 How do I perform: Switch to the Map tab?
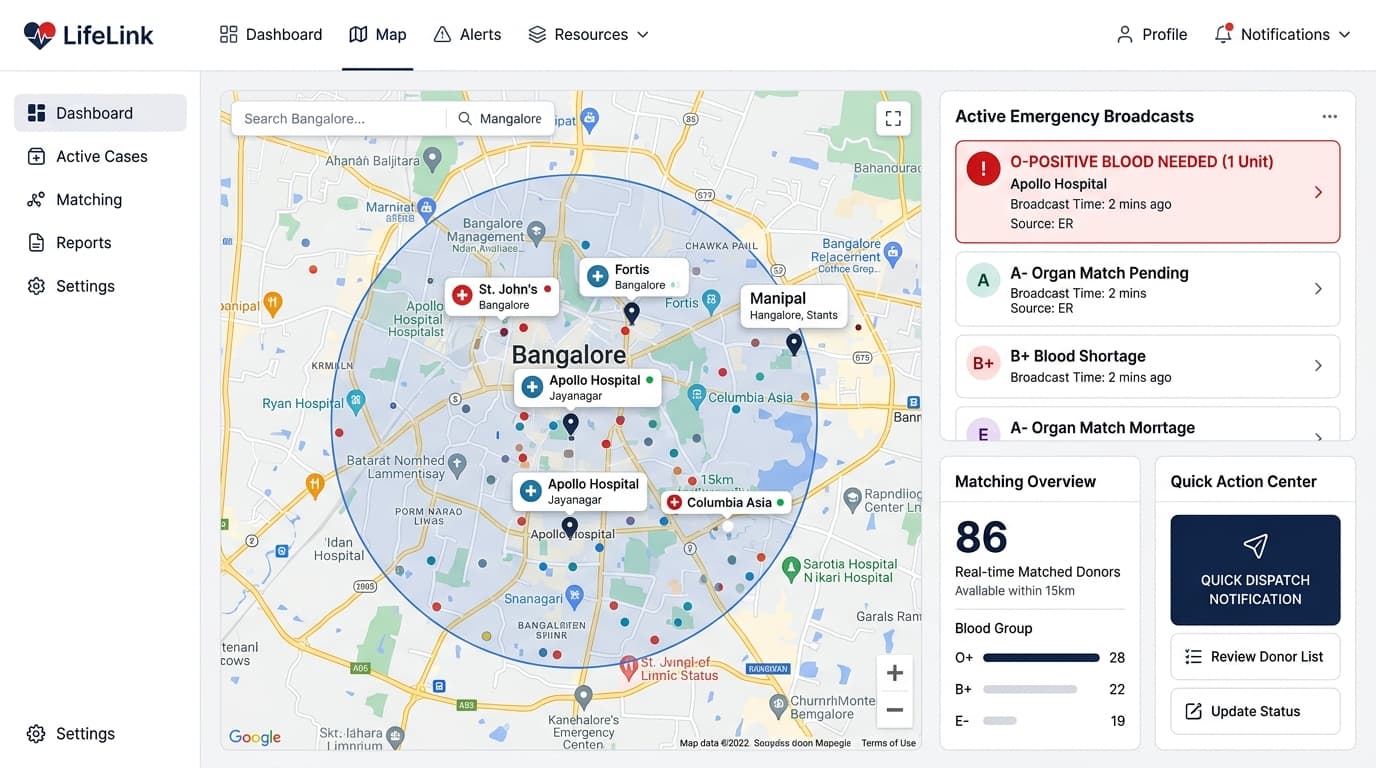378,34
